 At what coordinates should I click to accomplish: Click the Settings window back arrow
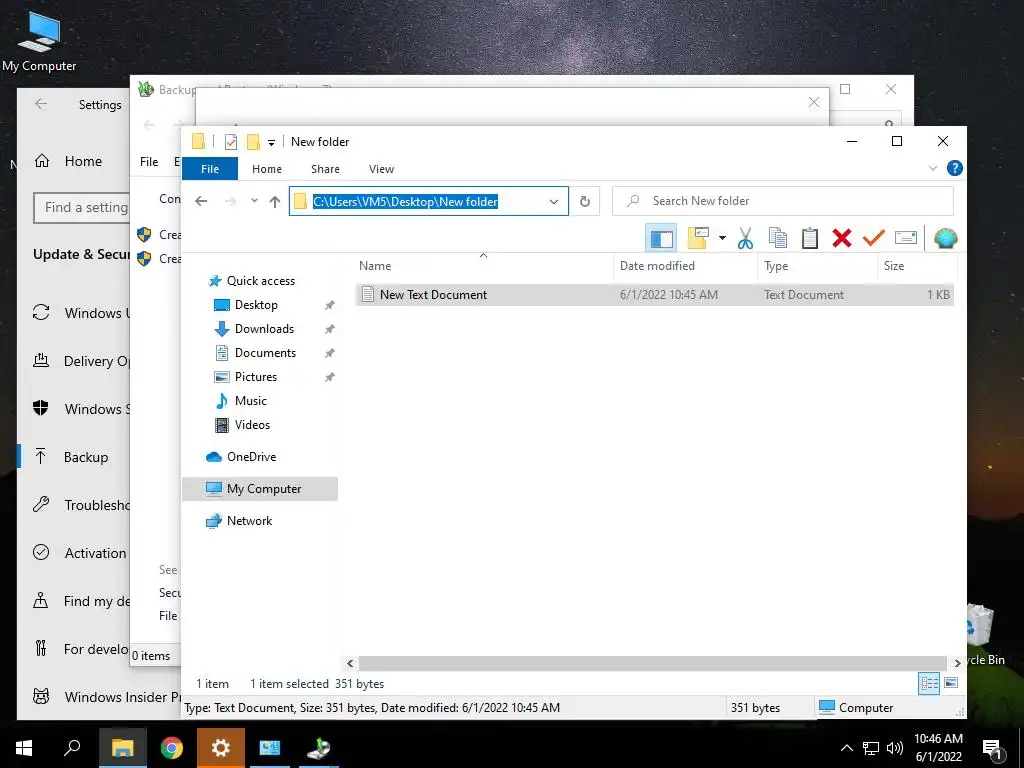point(41,104)
